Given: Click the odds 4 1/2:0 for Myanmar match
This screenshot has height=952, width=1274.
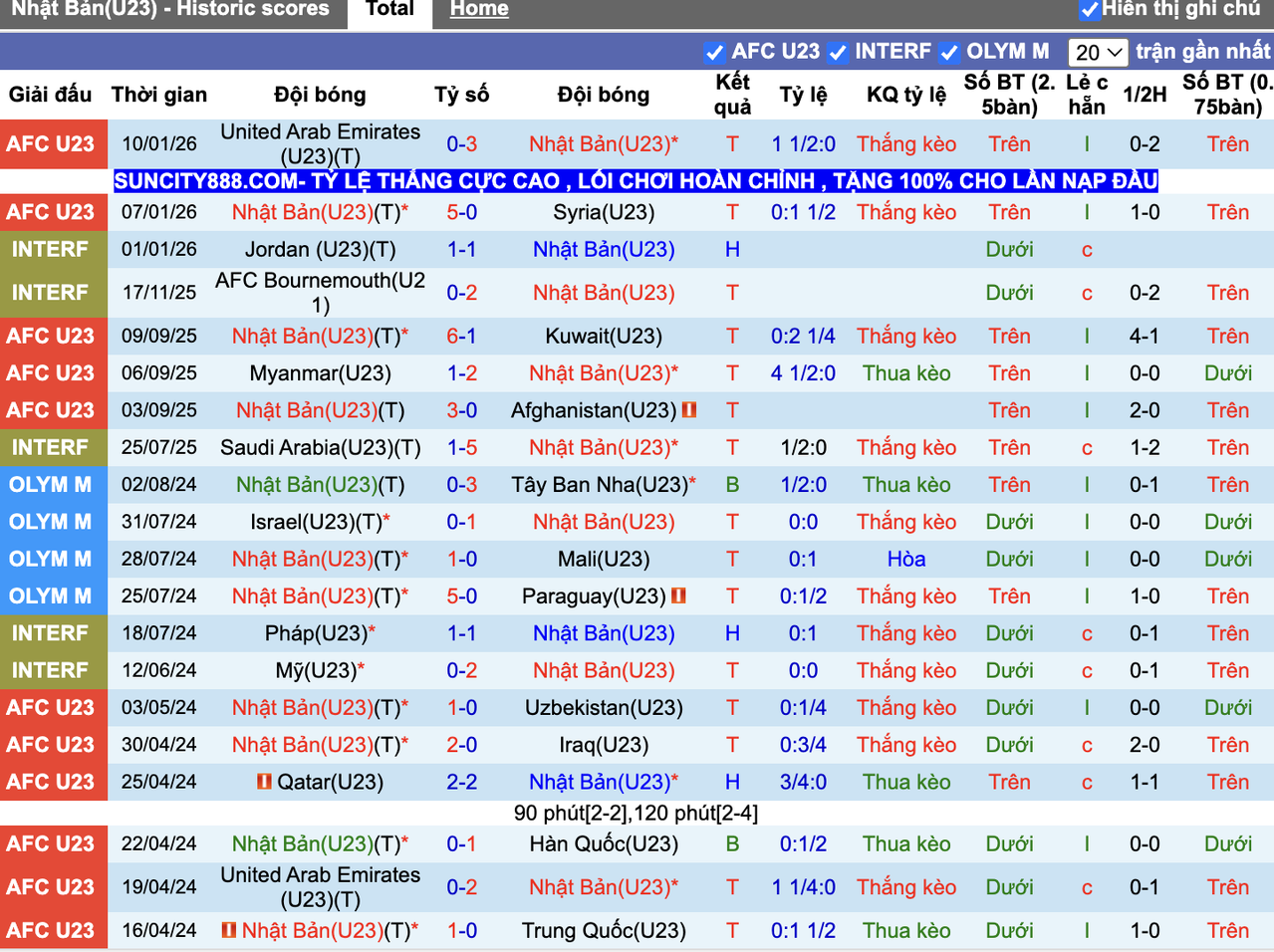Looking at the screenshot, I should coord(803,373).
